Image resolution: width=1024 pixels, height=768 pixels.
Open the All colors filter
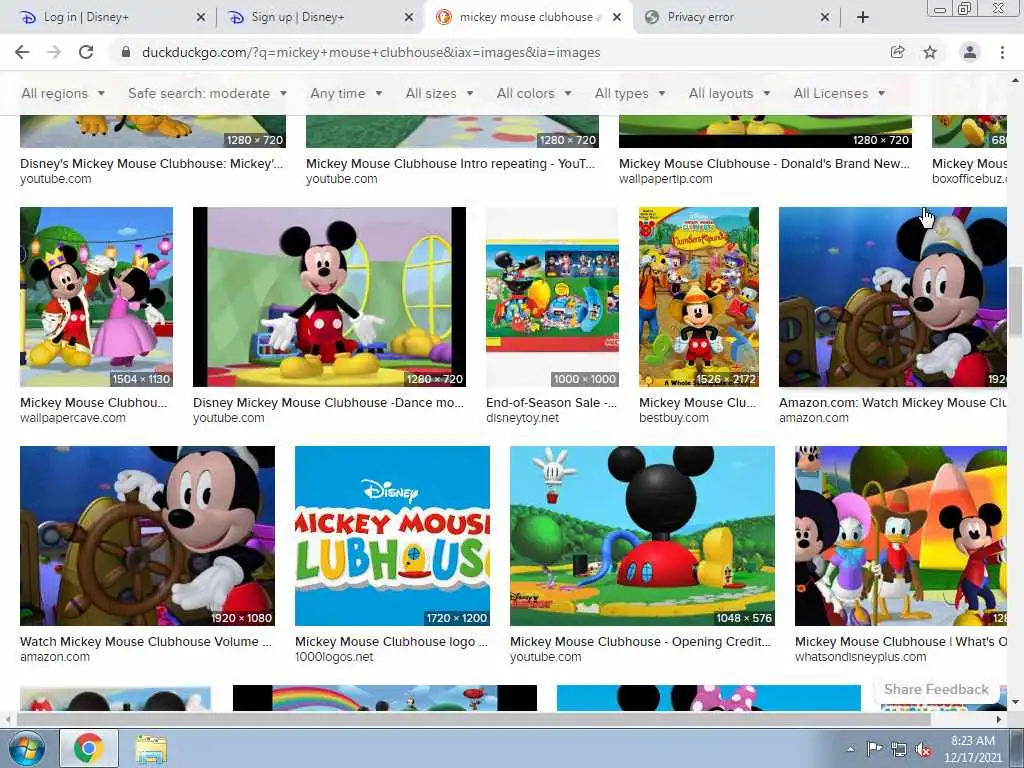pos(534,93)
